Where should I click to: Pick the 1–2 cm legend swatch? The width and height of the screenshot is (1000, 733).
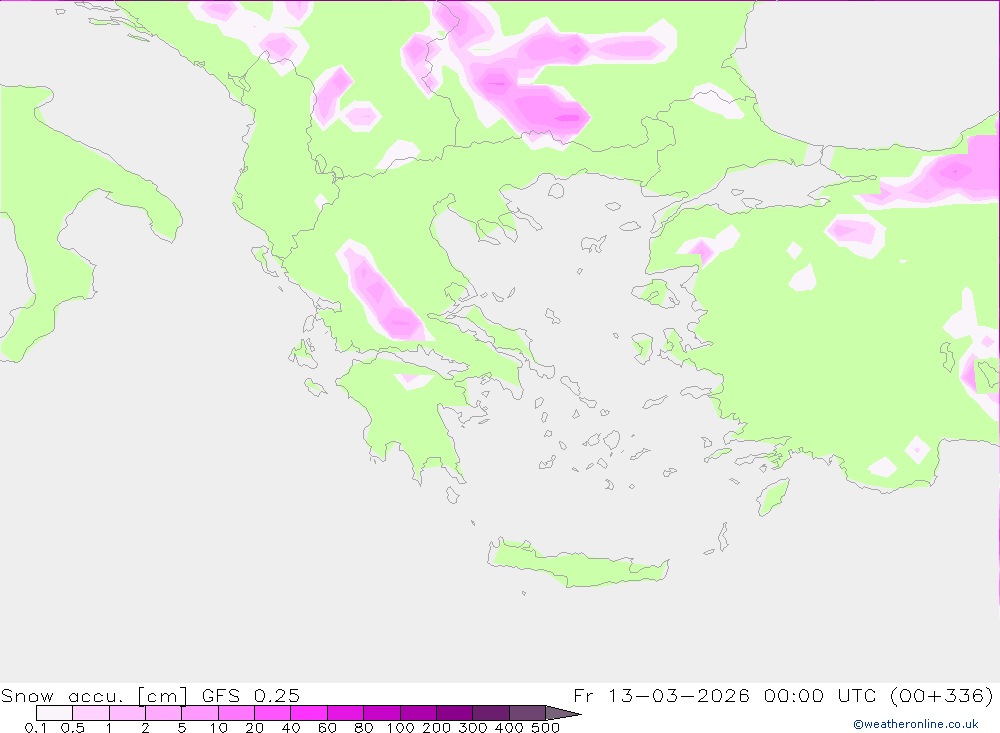click(128, 713)
